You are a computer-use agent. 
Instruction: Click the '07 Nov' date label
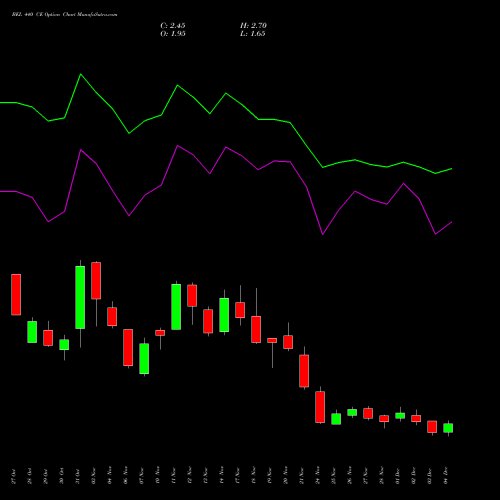[142, 475]
